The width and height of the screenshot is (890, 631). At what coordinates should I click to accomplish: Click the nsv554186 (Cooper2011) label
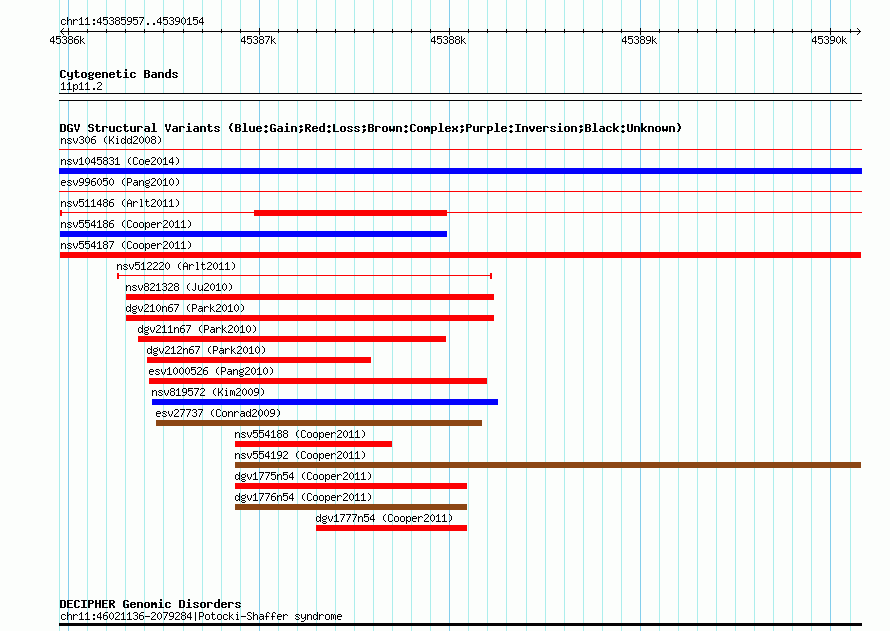[x=126, y=224]
